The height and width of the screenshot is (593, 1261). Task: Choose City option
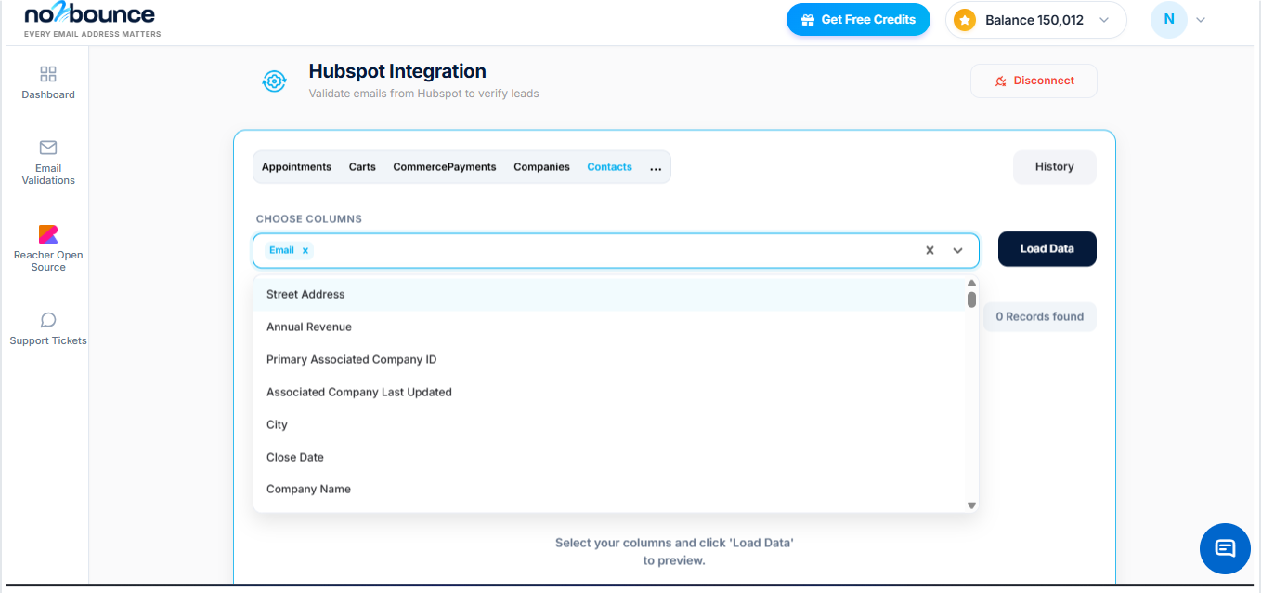pyautogui.click(x=610, y=425)
